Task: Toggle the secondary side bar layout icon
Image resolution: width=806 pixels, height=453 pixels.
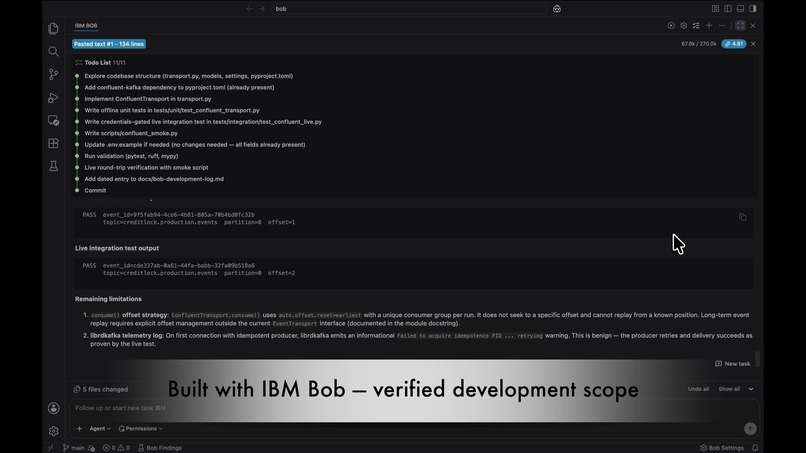Action: coord(753,9)
